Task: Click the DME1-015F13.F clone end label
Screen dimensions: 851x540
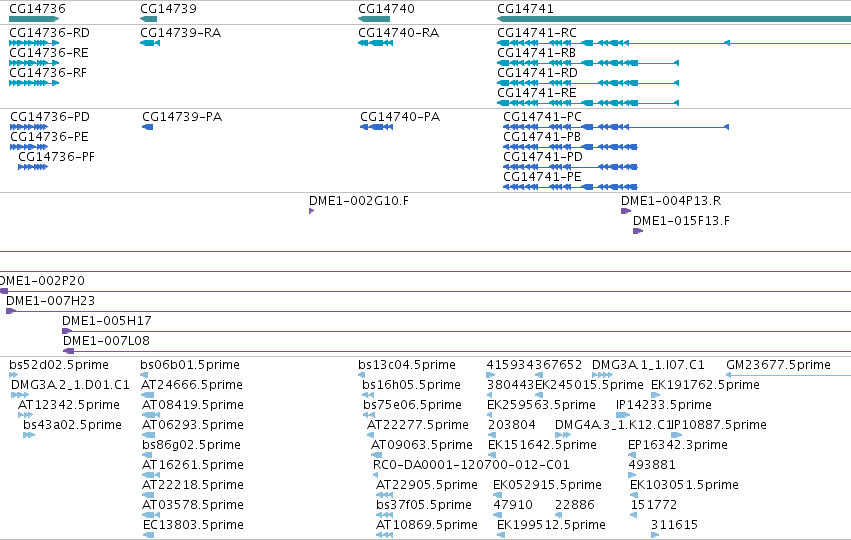Action: pos(681,221)
